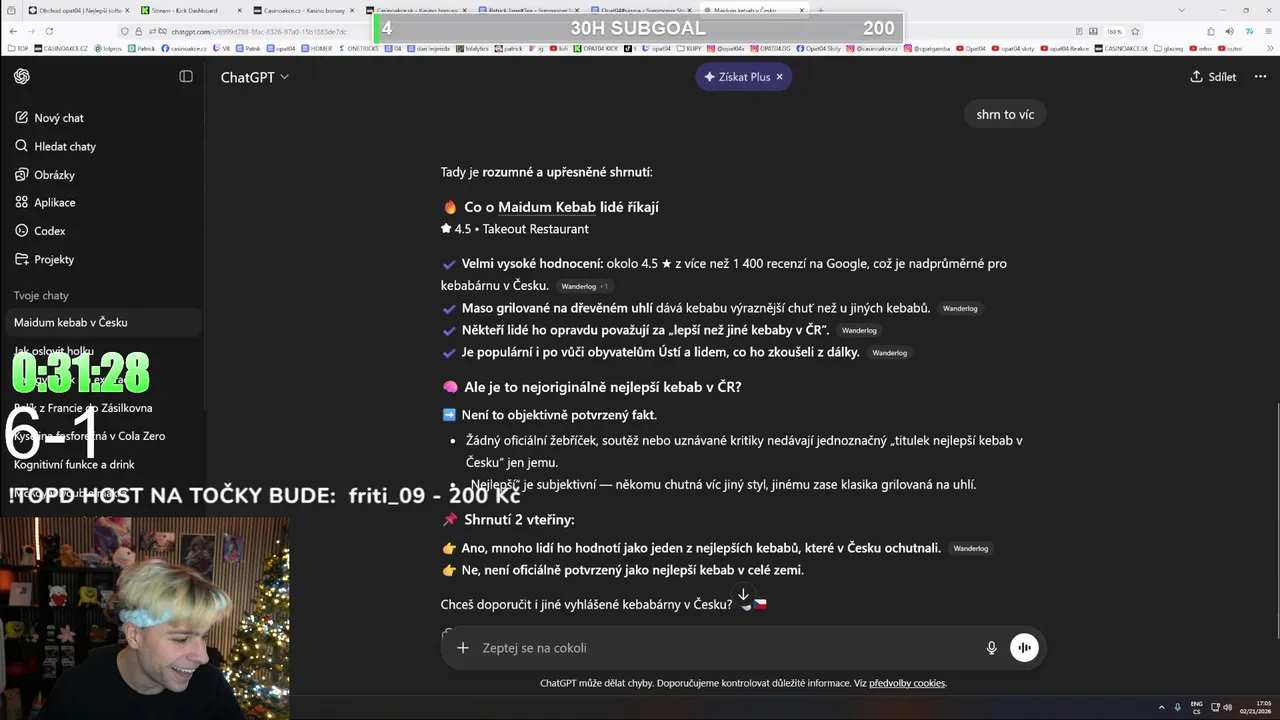
Task: Open the ChatGPT model selector dropdown
Action: 254,77
